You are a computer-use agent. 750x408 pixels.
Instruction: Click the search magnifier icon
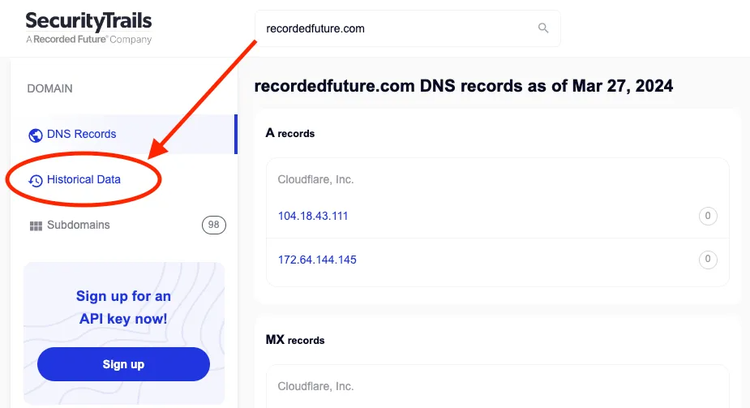[543, 28]
